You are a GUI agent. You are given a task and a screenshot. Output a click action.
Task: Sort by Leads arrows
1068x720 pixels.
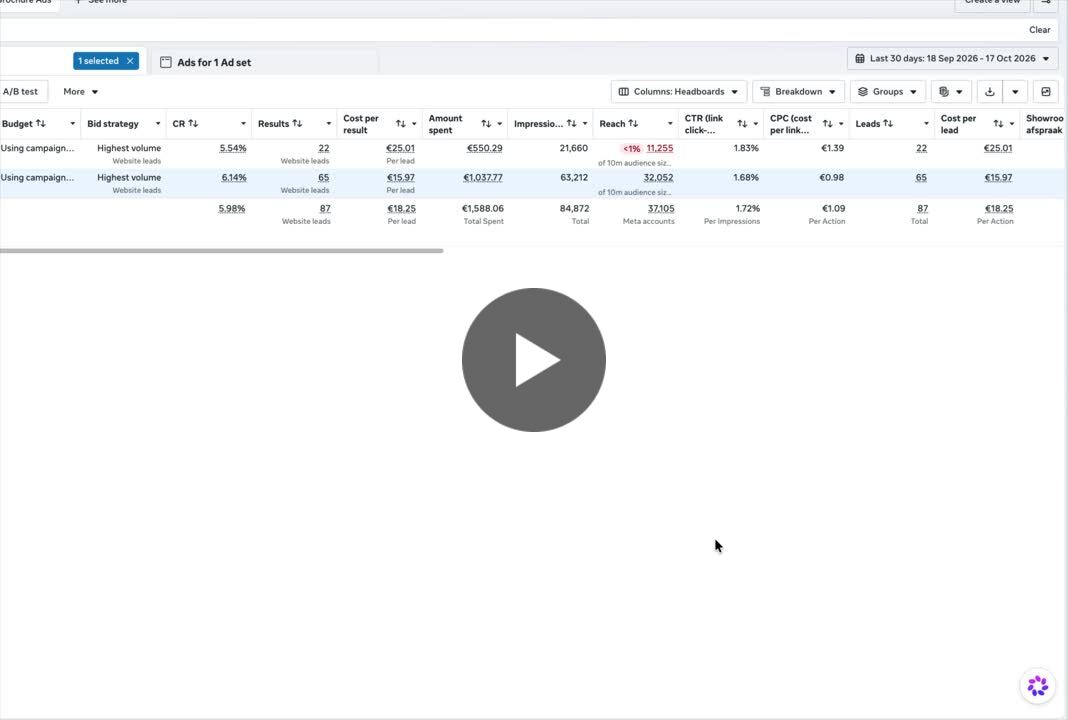(x=888, y=123)
